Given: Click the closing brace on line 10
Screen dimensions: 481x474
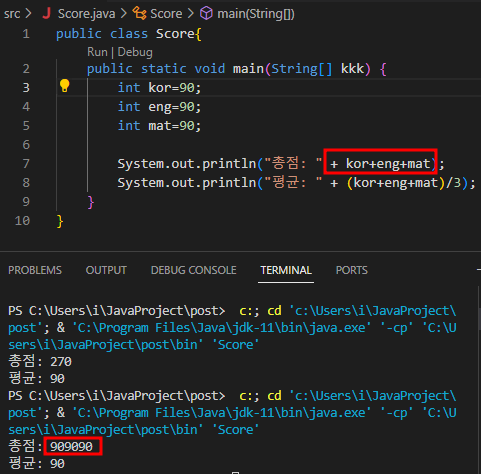Looking at the screenshot, I should (x=60, y=221).
